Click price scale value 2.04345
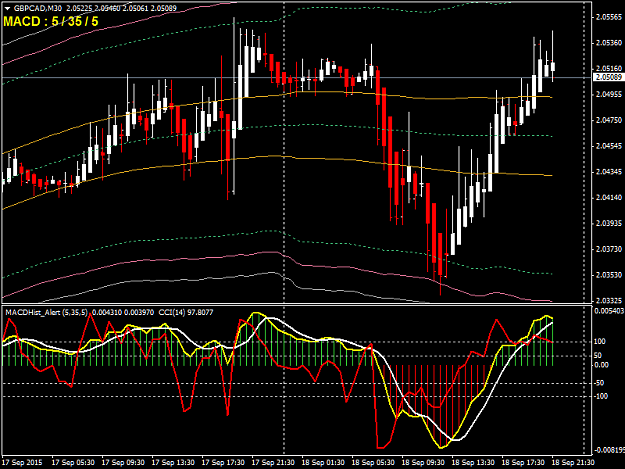This screenshot has height=469, width=625. (x=608, y=172)
